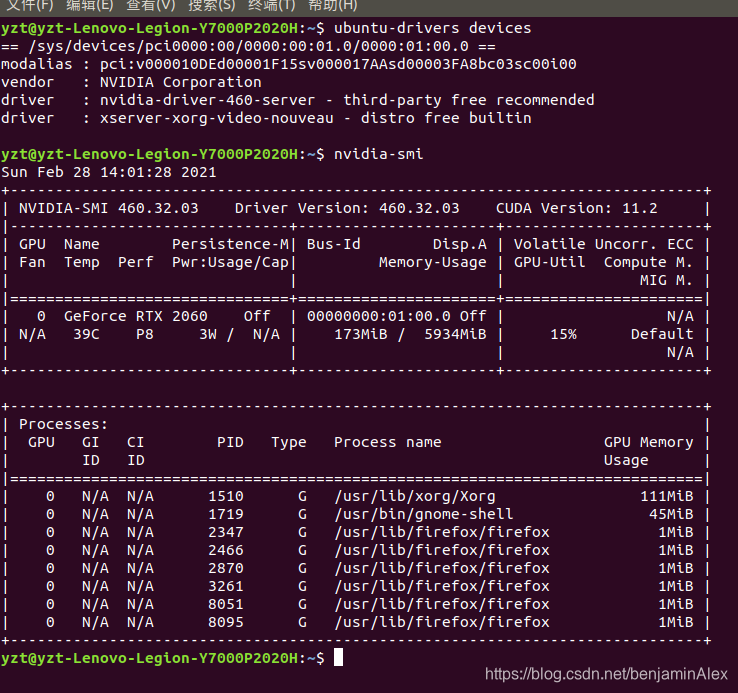The image size is (738, 693).
Task: Click 'GeForce RTX 2060' GPU name
Action: coord(136,316)
